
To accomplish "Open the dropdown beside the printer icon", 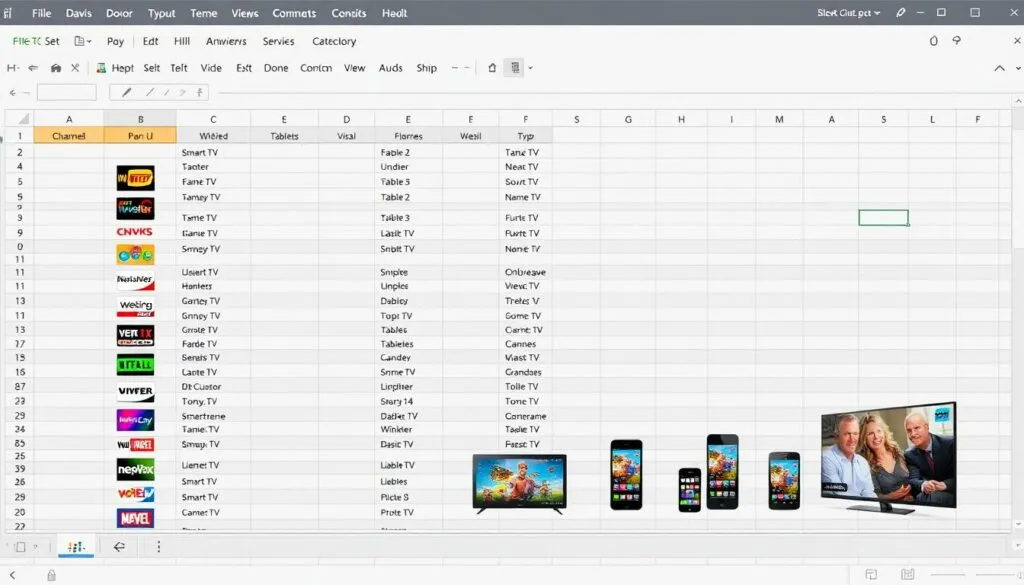I will 531,67.
